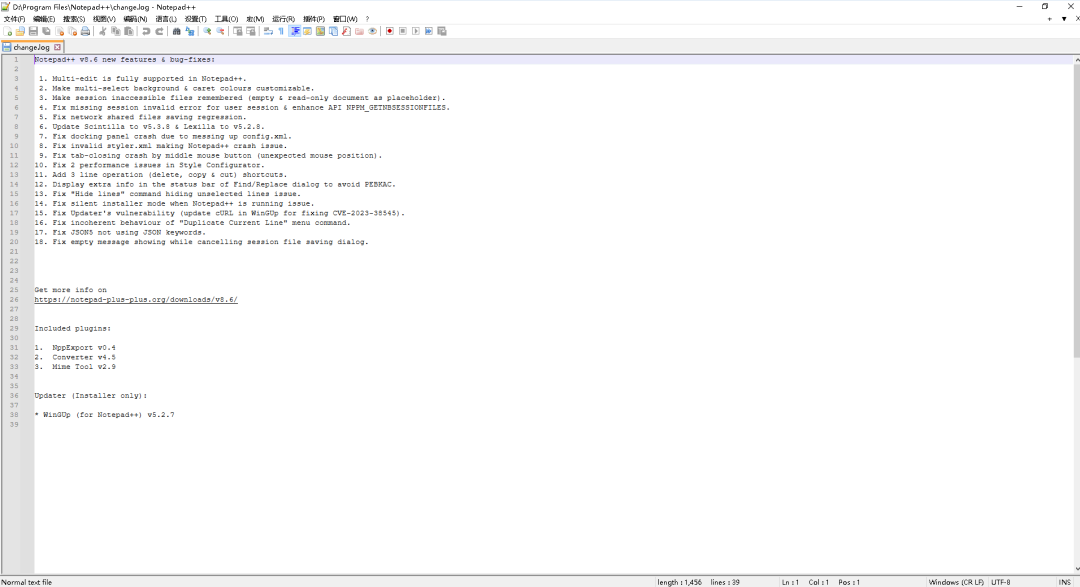Open the 工具(O) menu
This screenshot has height=587, width=1080.
[x=226, y=19]
